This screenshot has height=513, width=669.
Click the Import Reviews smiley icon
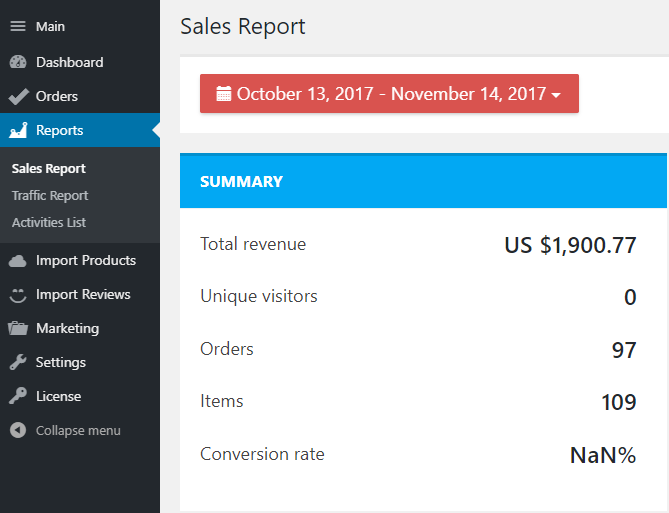(18, 295)
